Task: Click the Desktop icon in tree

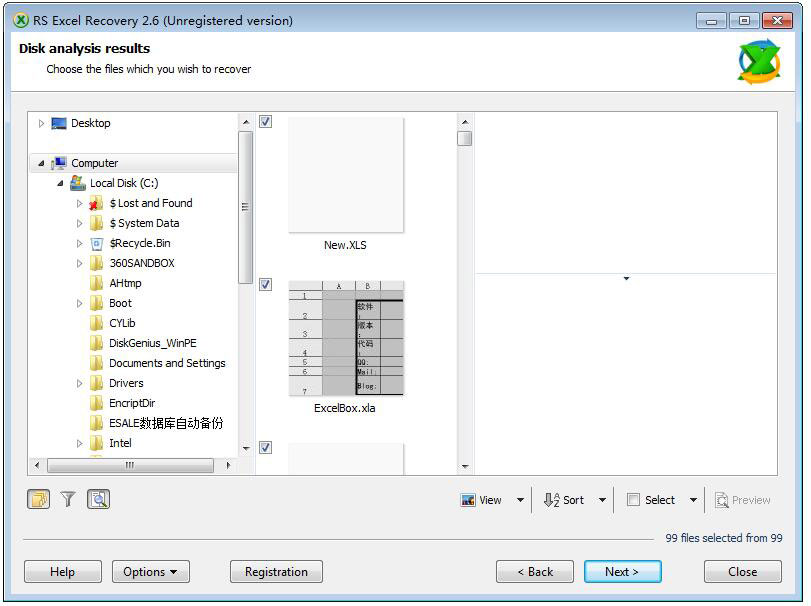Action: [x=59, y=123]
